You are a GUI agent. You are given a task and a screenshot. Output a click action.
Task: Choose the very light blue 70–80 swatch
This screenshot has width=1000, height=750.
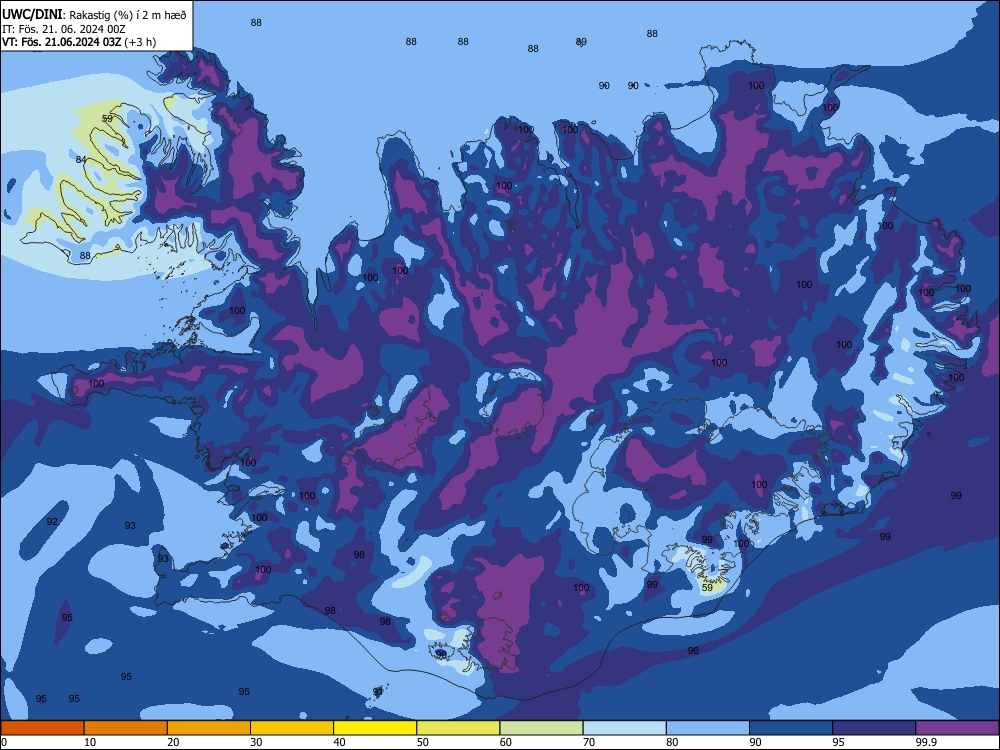tap(624, 728)
